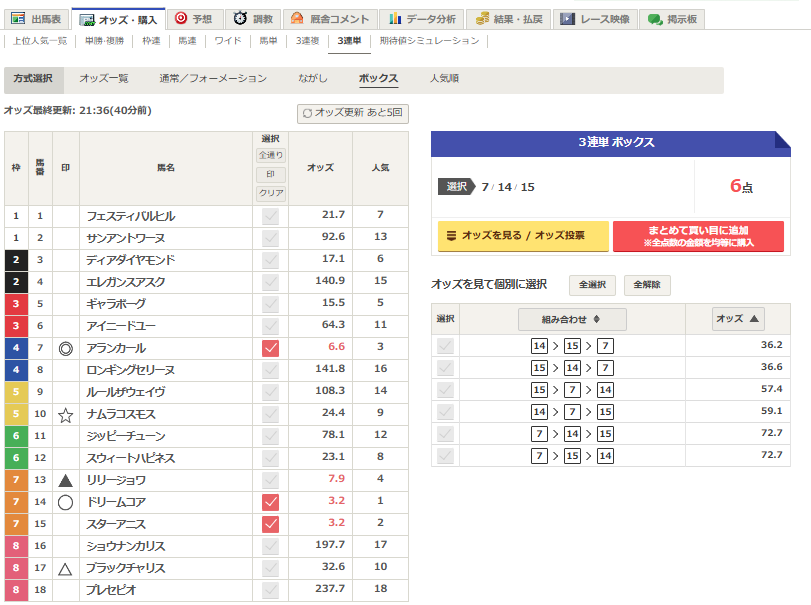
Task: Sort by 組み合わせ column header
Action: (572, 319)
